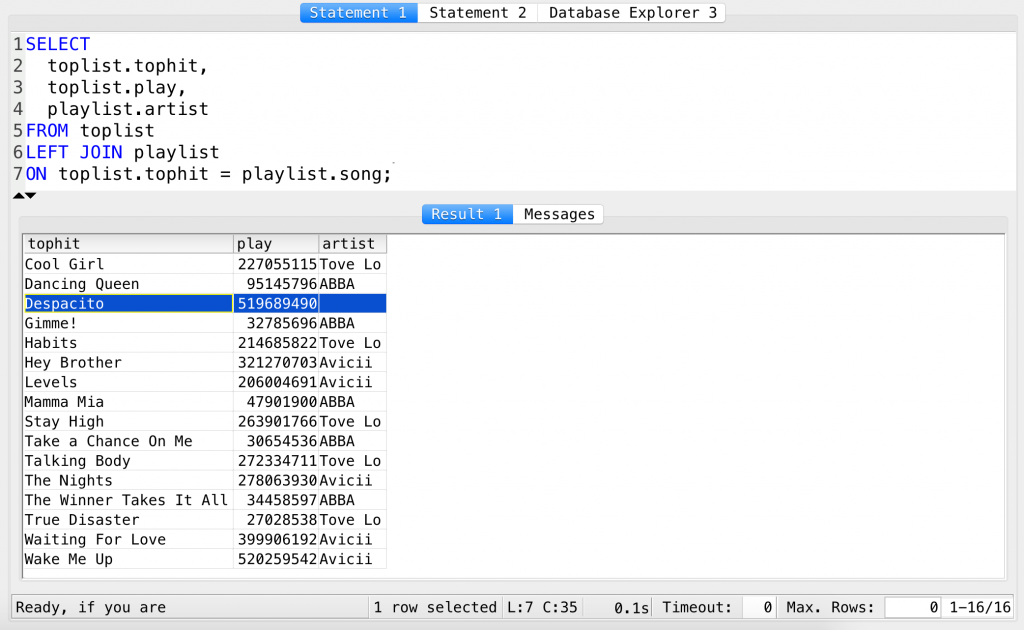This screenshot has width=1024, height=630.
Task: Click the L:7 C:35 cursor position indicator
Action: pos(542,607)
